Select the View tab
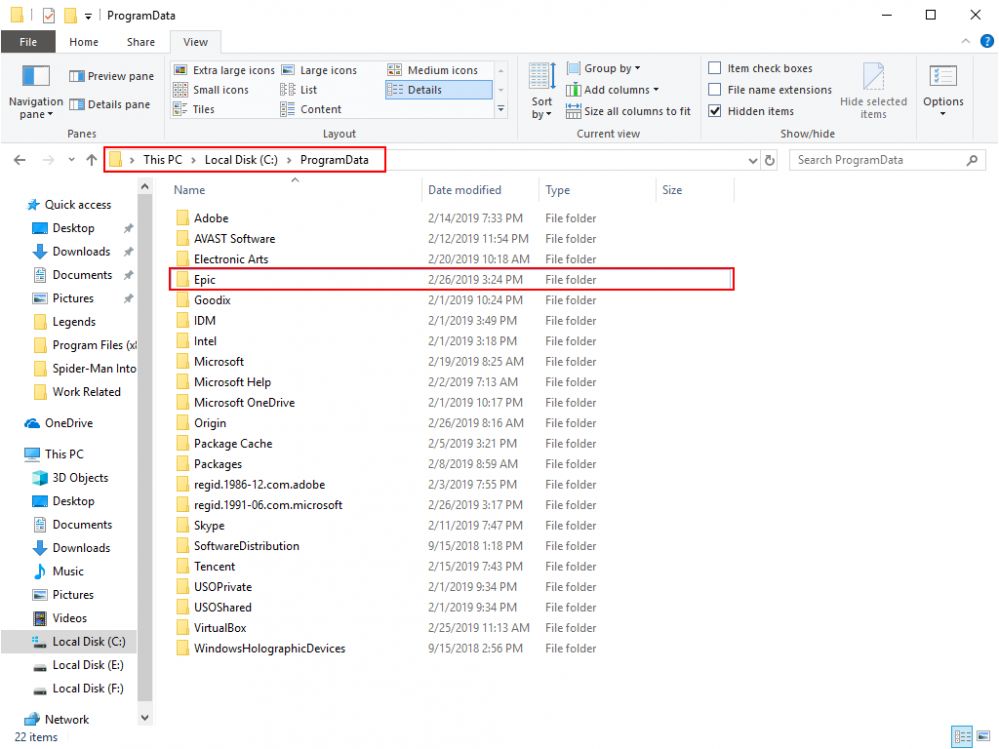 [195, 42]
